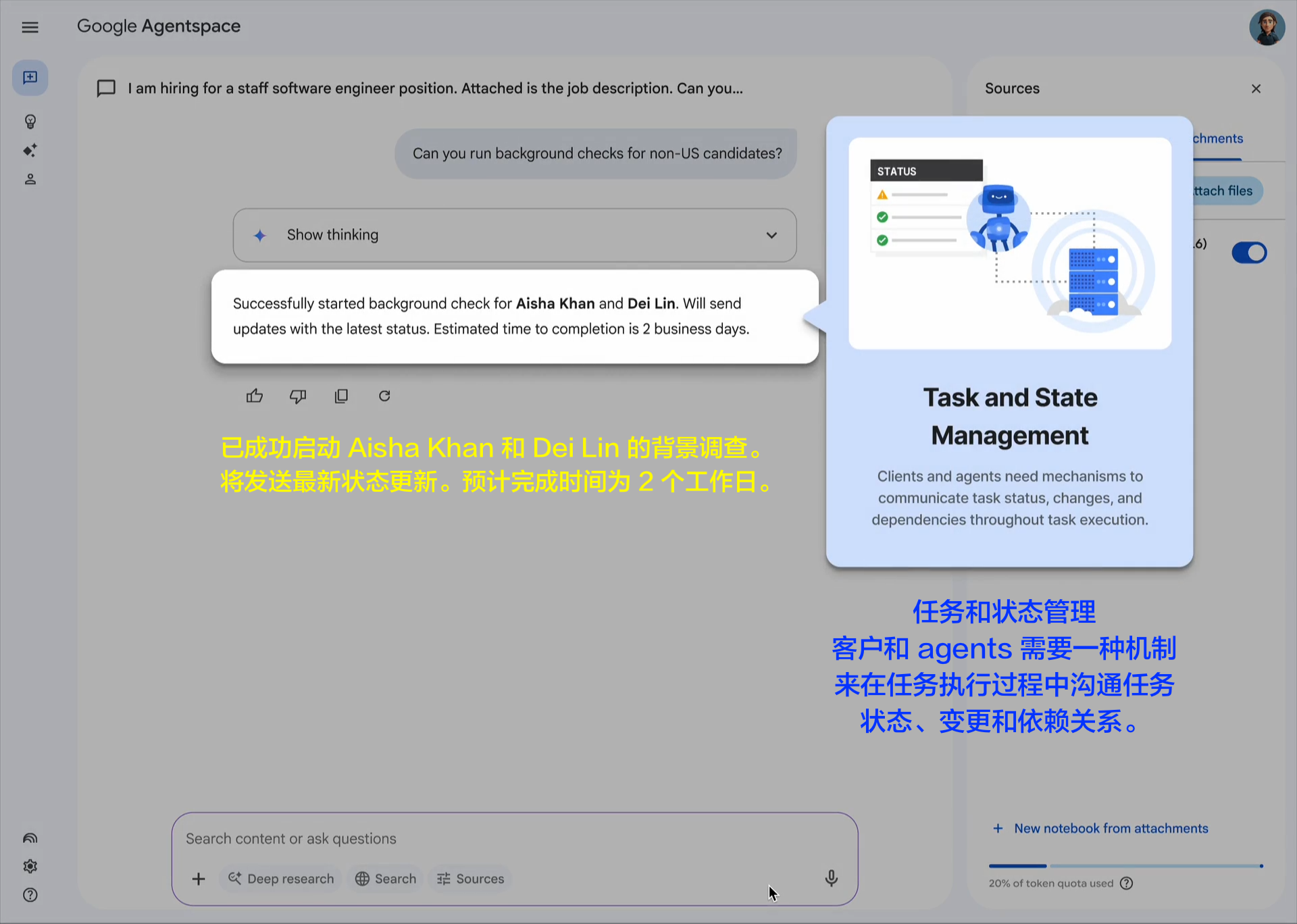
Task: Toggle the Deep research chip
Action: pos(281,879)
